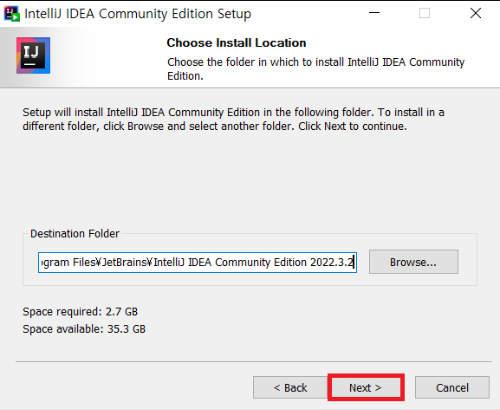Close the setup window
The width and height of the screenshot is (500, 410).
point(476,13)
